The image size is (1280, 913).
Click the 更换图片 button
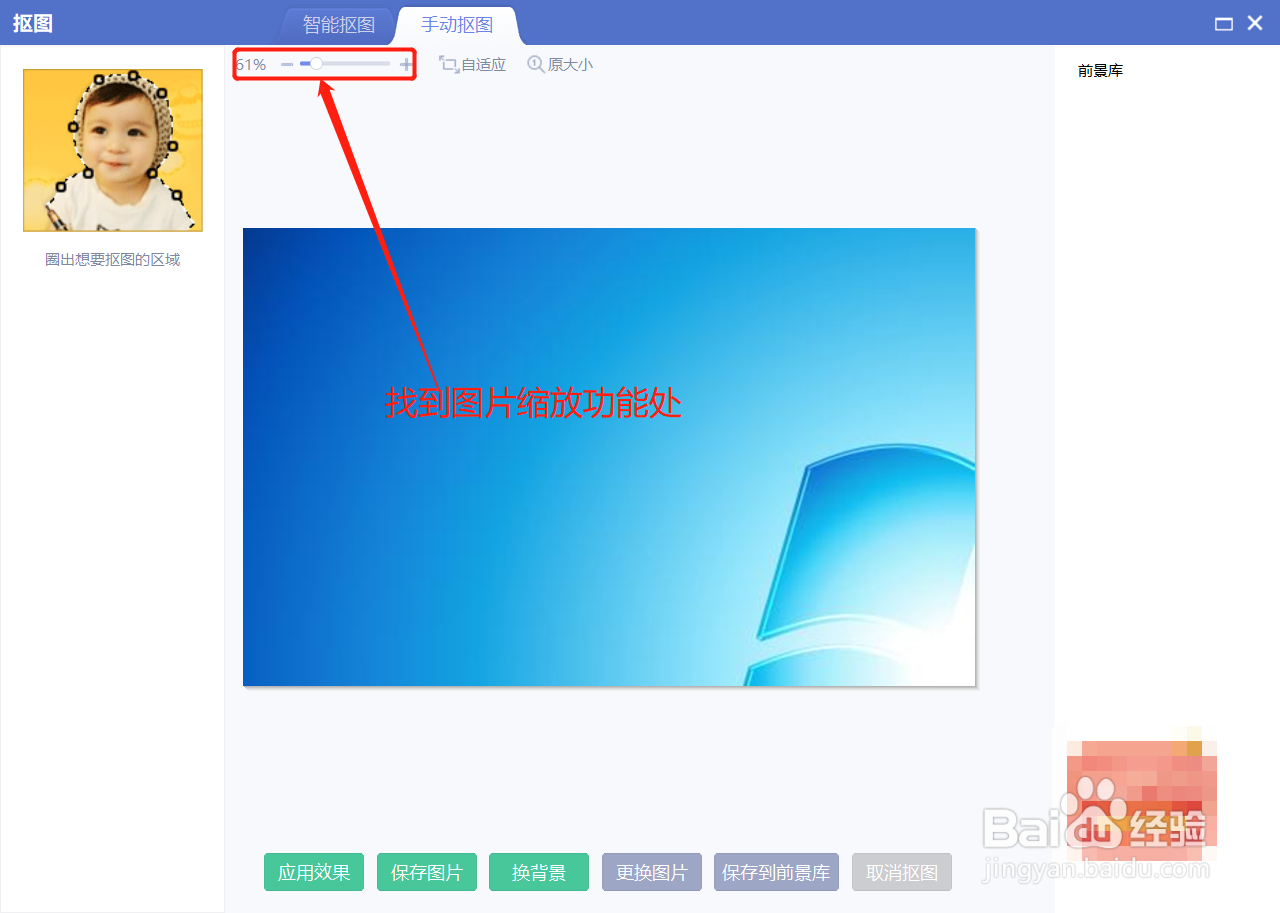[652, 872]
